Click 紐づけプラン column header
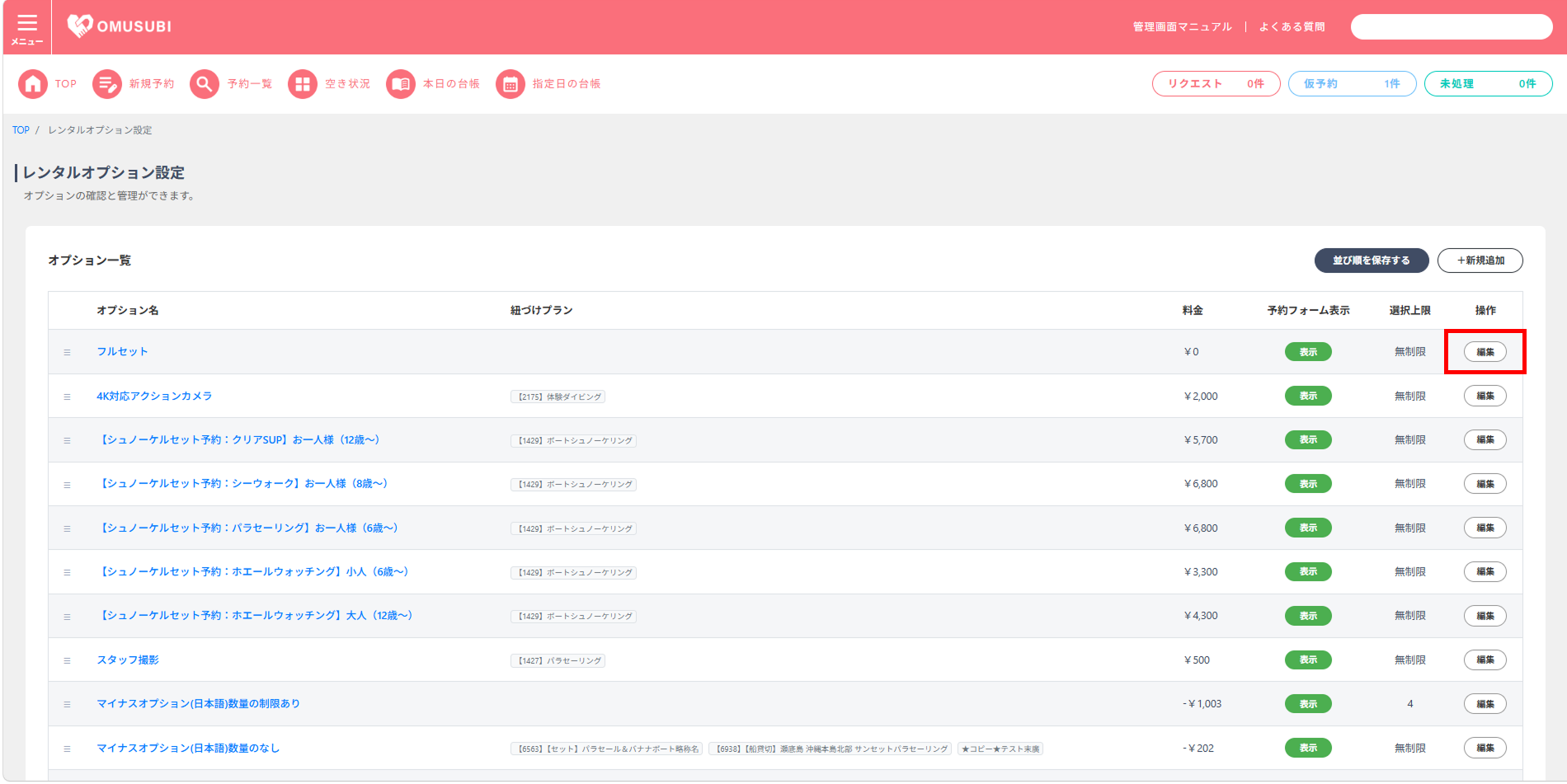The height and width of the screenshot is (784, 1567). (x=541, y=310)
